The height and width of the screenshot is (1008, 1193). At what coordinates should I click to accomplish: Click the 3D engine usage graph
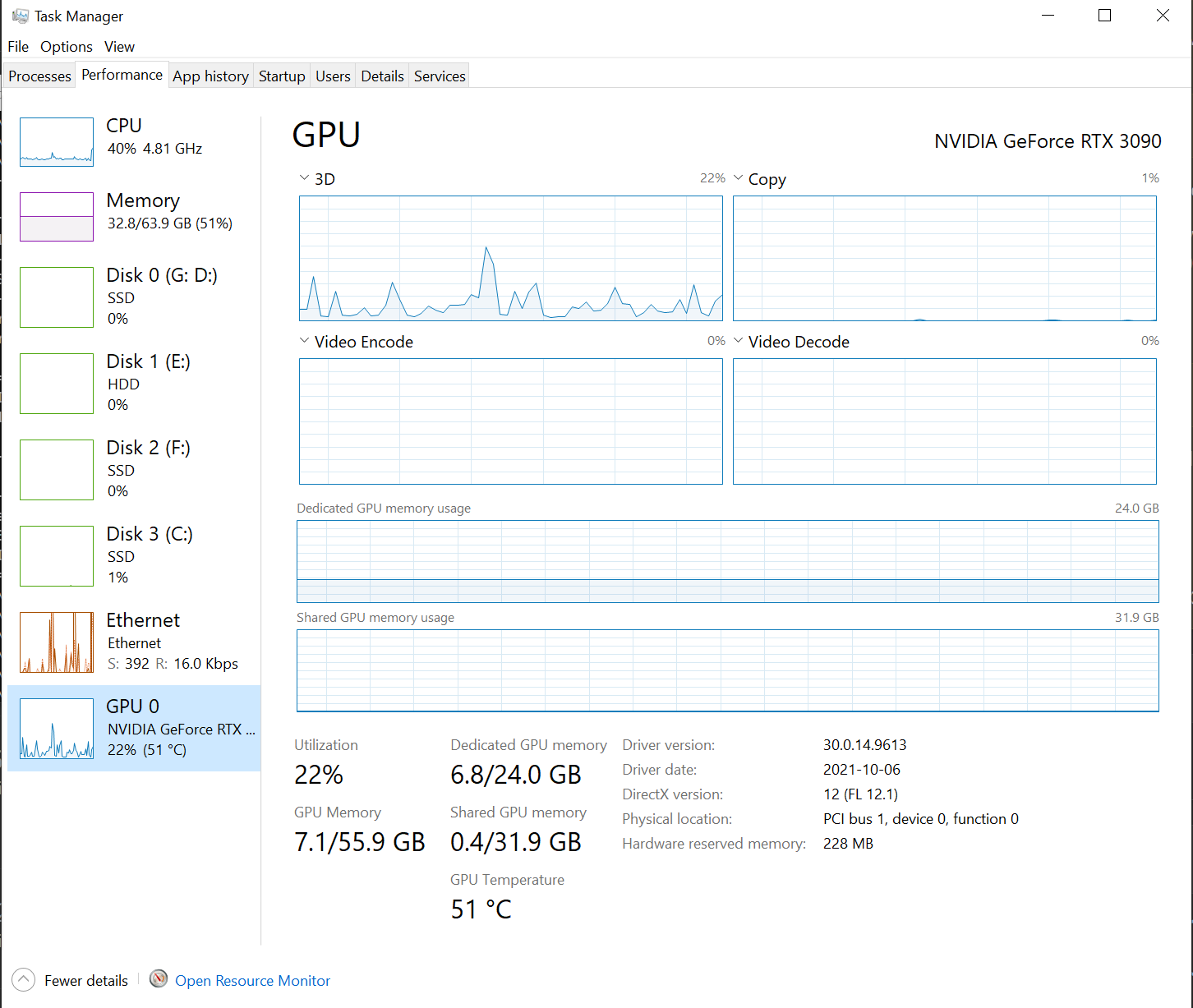(511, 258)
